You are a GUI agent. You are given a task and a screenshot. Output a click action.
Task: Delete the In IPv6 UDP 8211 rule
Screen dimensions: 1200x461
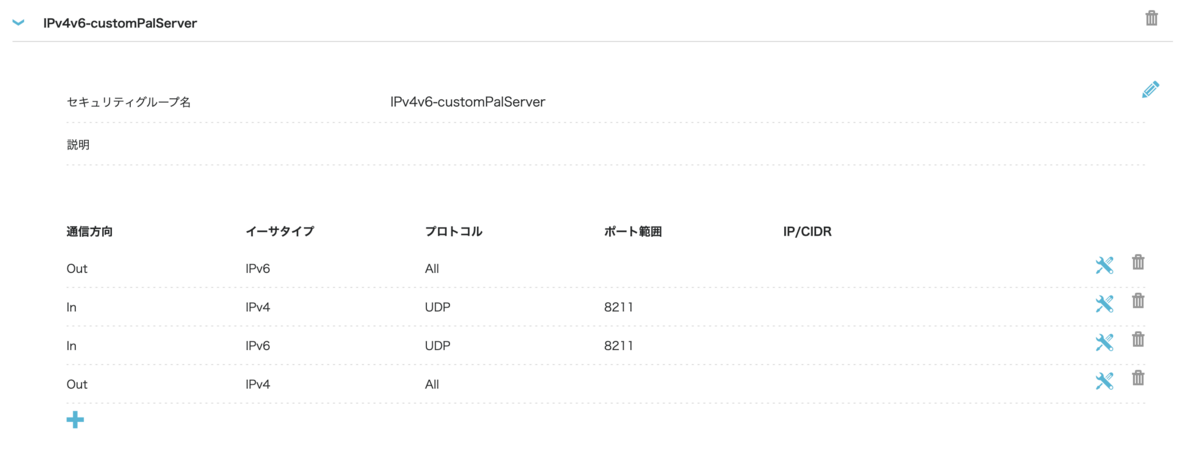point(1138,340)
